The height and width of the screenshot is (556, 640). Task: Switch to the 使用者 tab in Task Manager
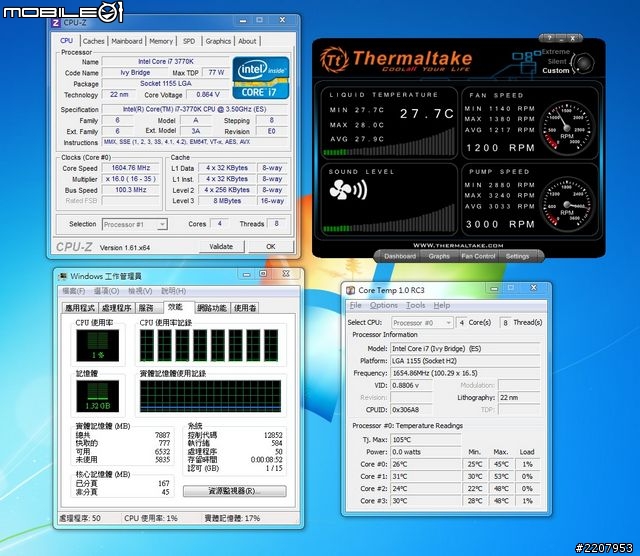245,308
